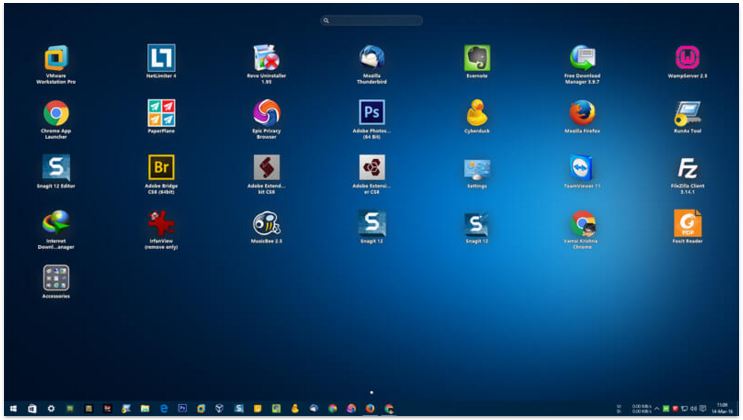Screen dimensions: 743x420
Task: Open the Store icon on taskbar
Action: 32,409
